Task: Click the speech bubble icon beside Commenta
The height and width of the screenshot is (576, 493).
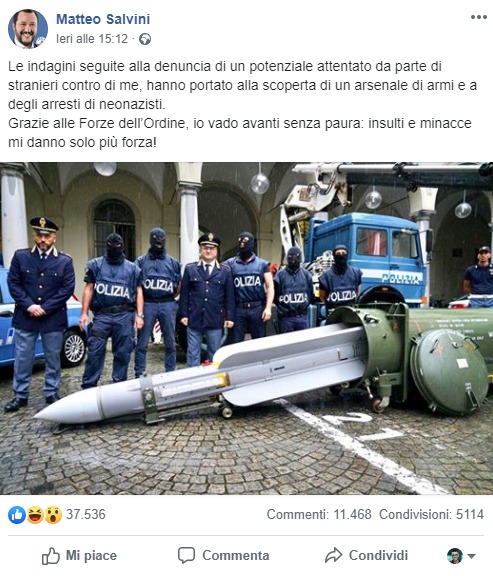Action: (x=187, y=555)
